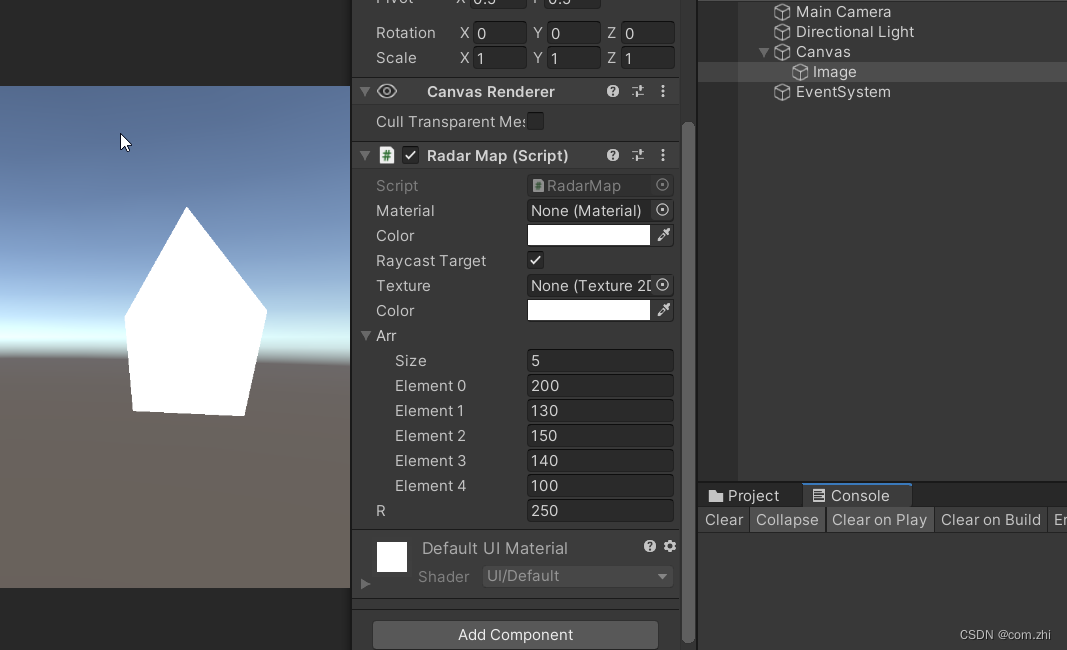Click the Scale X field
1067x650 pixels.
click(499, 58)
